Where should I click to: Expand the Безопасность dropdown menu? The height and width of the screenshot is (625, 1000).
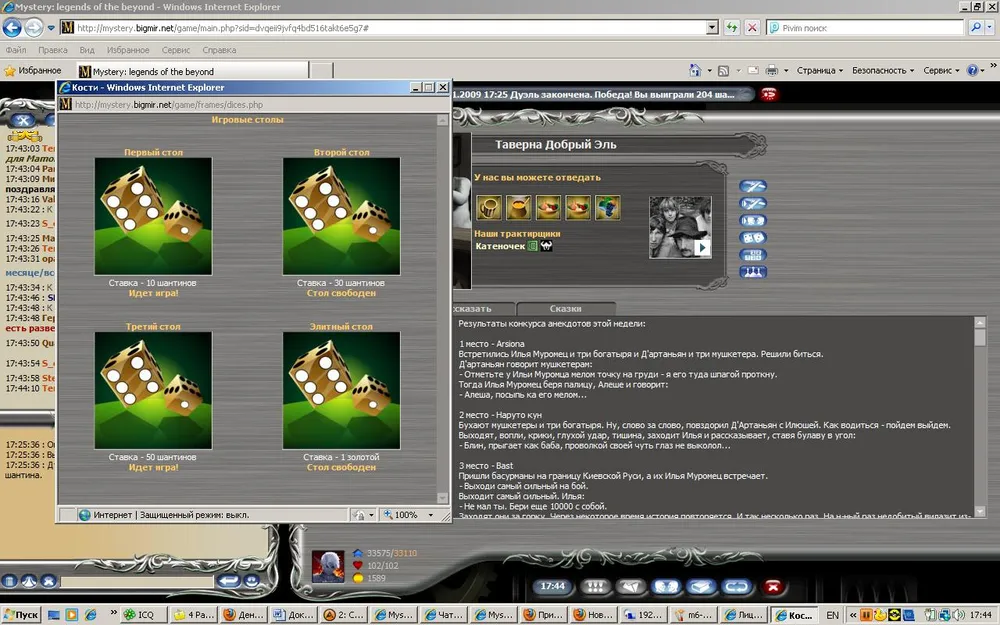coord(882,71)
